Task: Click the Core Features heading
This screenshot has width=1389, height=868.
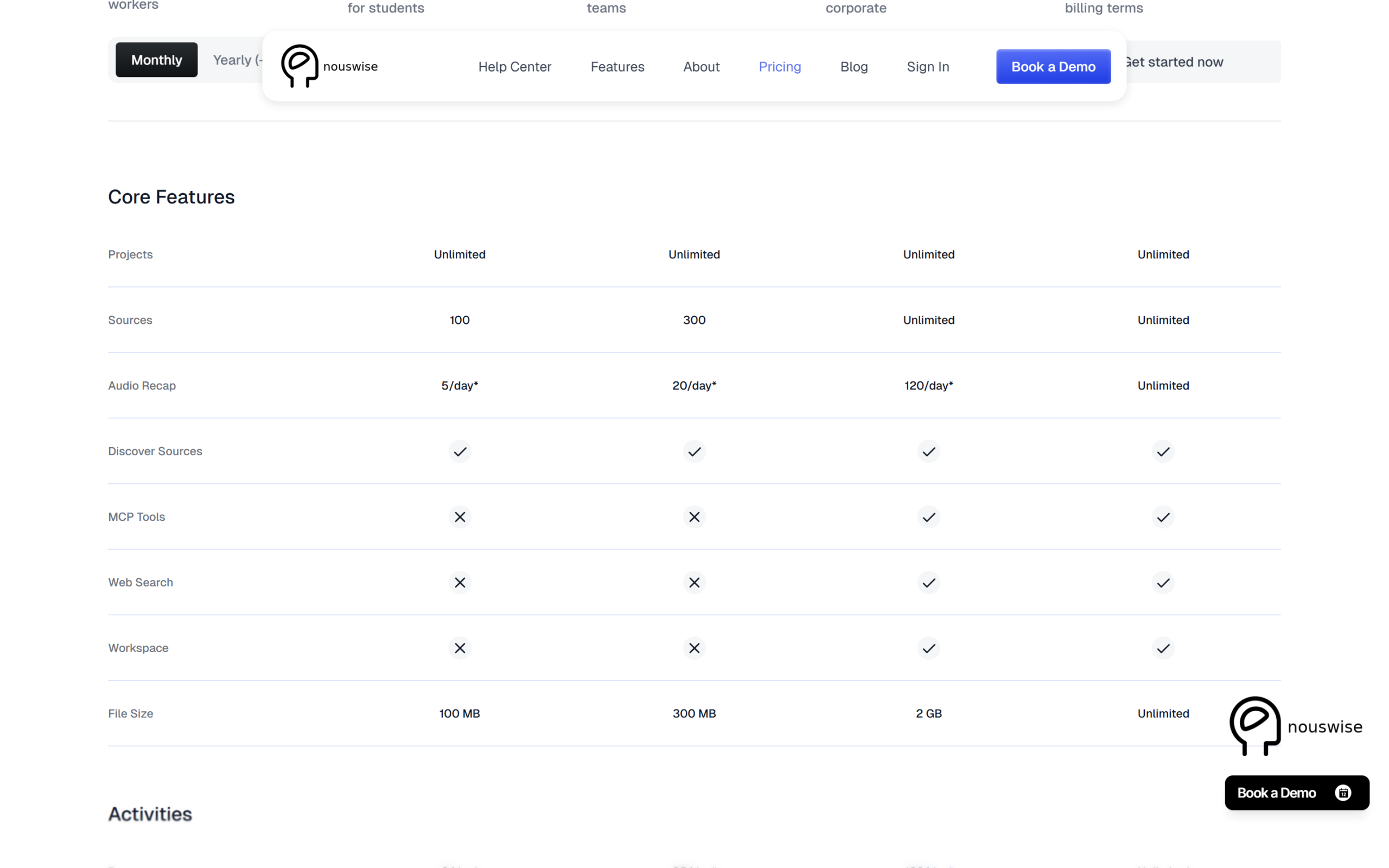Action: [x=171, y=197]
